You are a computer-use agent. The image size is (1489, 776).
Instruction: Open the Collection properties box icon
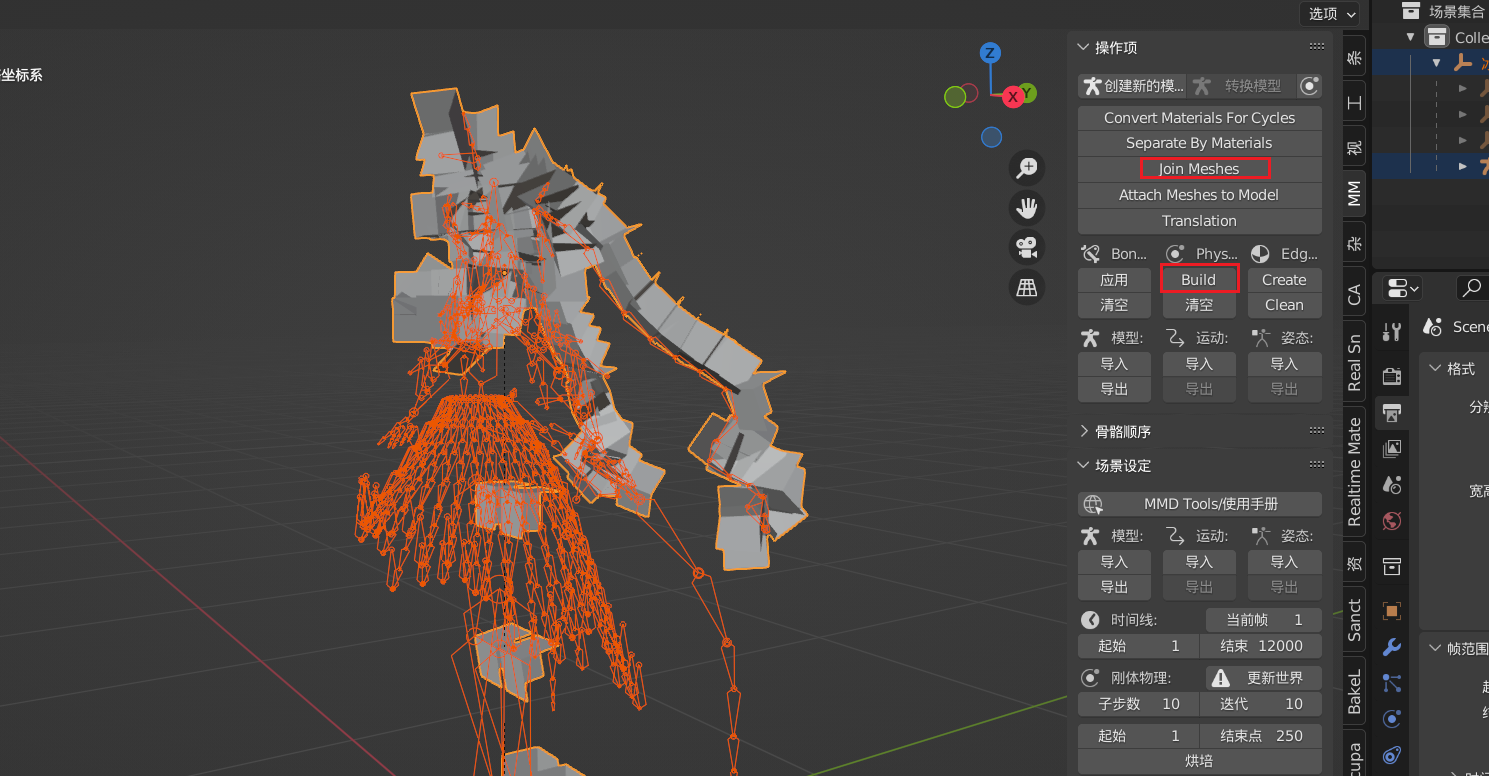click(1391, 567)
